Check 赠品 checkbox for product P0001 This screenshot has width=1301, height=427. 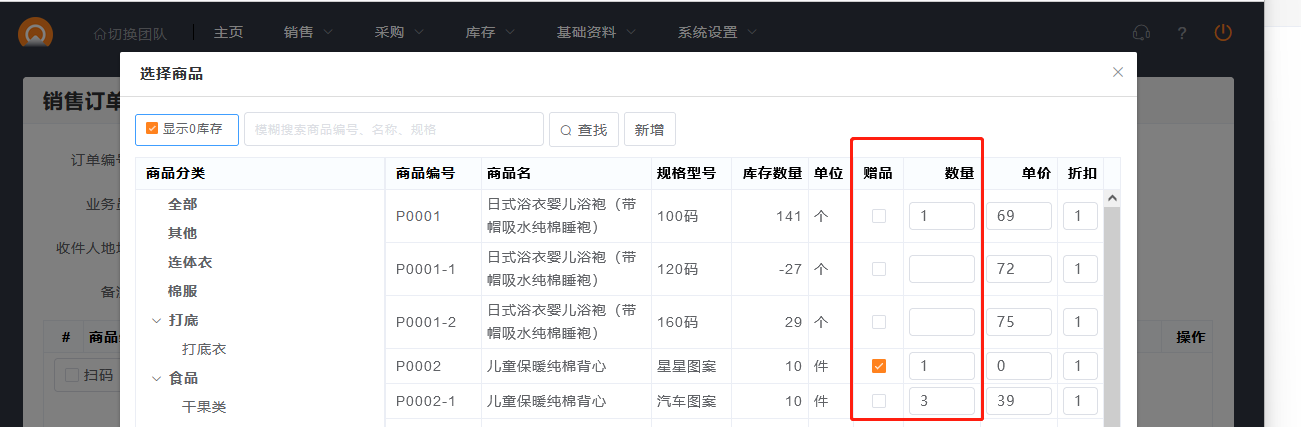click(x=879, y=216)
